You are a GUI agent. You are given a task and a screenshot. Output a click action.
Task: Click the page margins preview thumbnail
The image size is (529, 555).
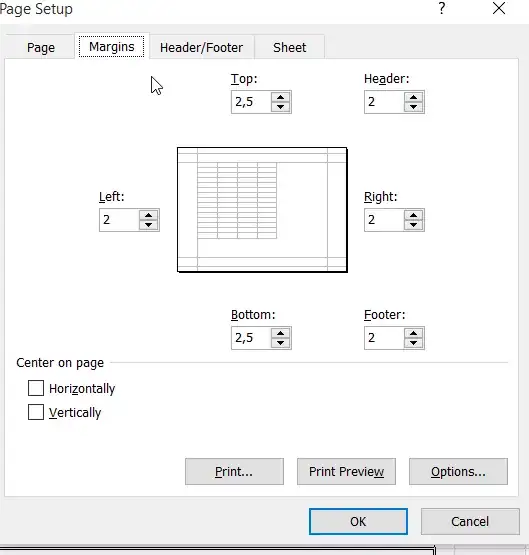tap(262, 210)
